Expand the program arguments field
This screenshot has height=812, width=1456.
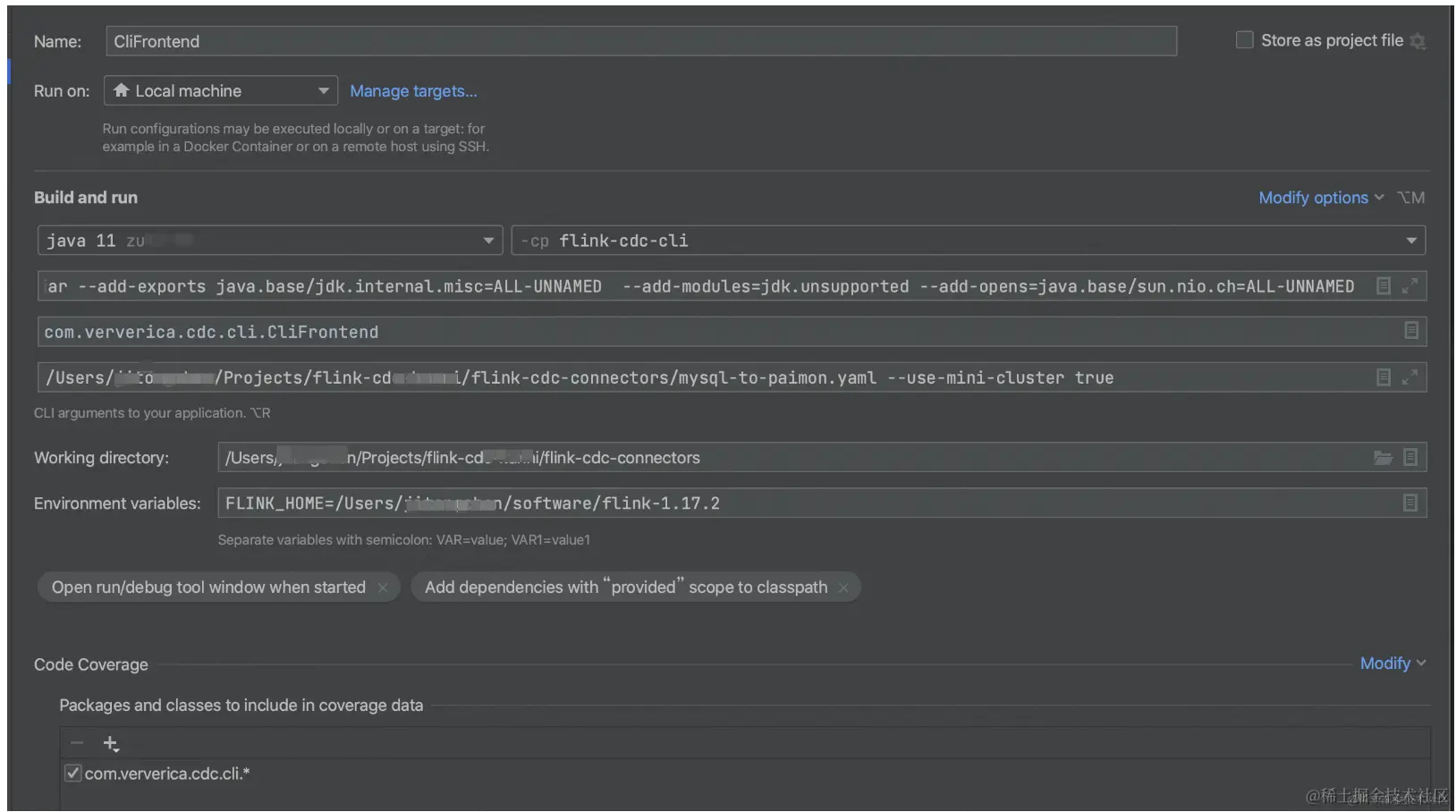1410,377
